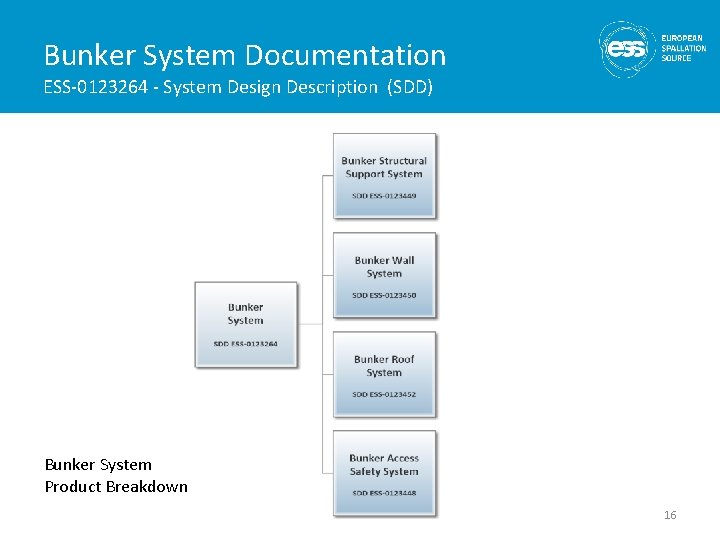The image size is (720, 540).
Task: Click the slide page number 16
Action: [670, 515]
